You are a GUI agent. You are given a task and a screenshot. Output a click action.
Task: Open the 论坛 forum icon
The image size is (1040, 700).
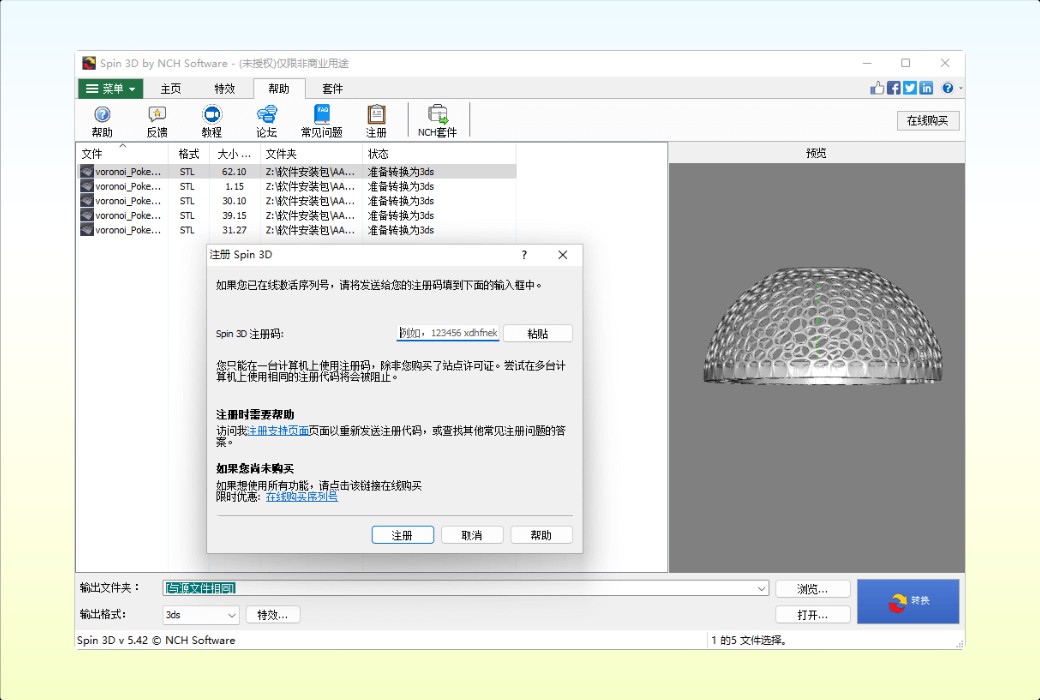(x=267, y=121)
